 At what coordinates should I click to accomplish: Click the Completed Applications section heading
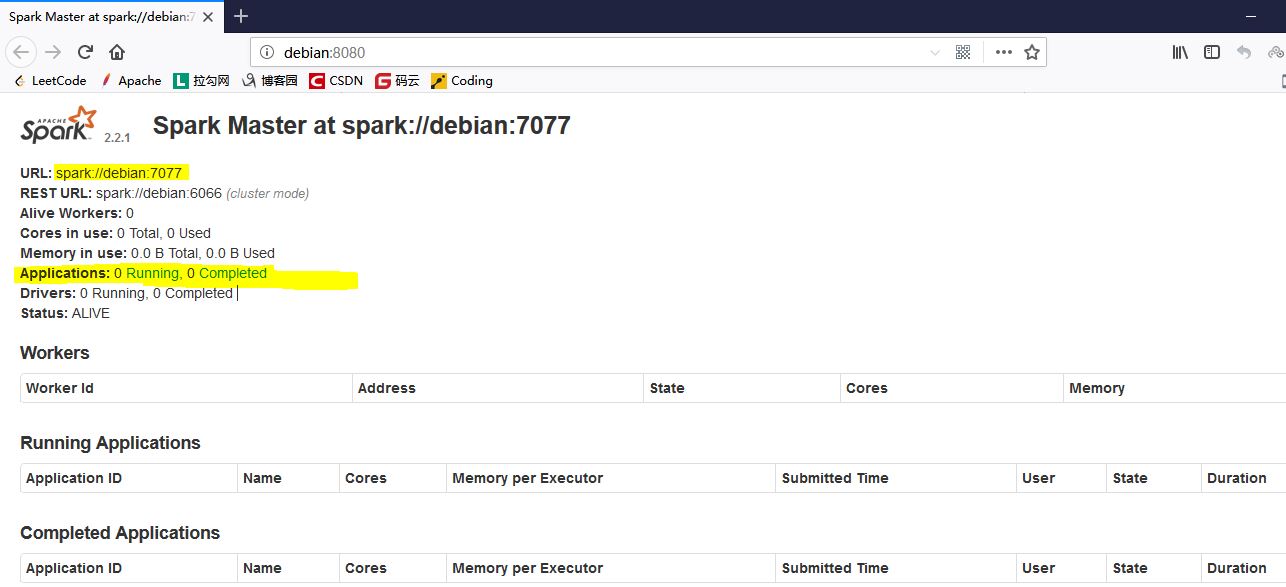tap(120, 533)
